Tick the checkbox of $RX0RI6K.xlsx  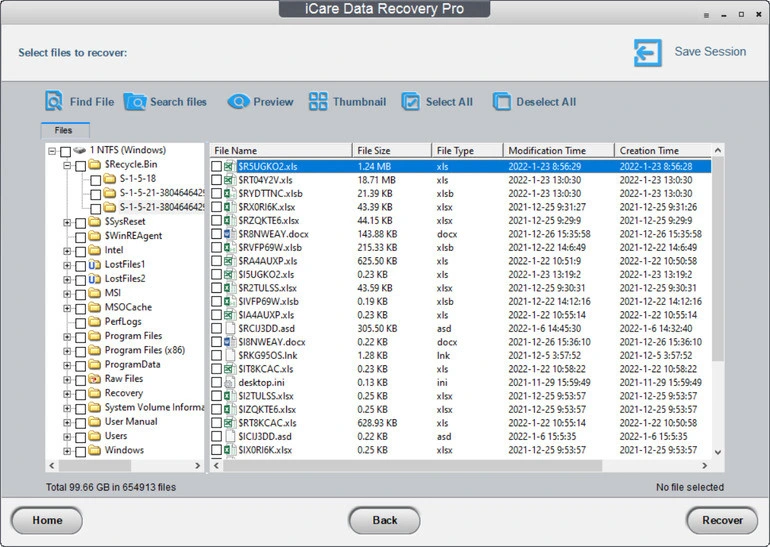click(217, 207)
